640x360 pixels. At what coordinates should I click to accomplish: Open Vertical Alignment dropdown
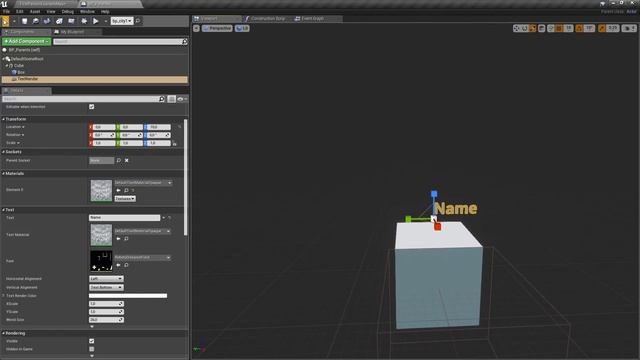click(x=106, y=287)
